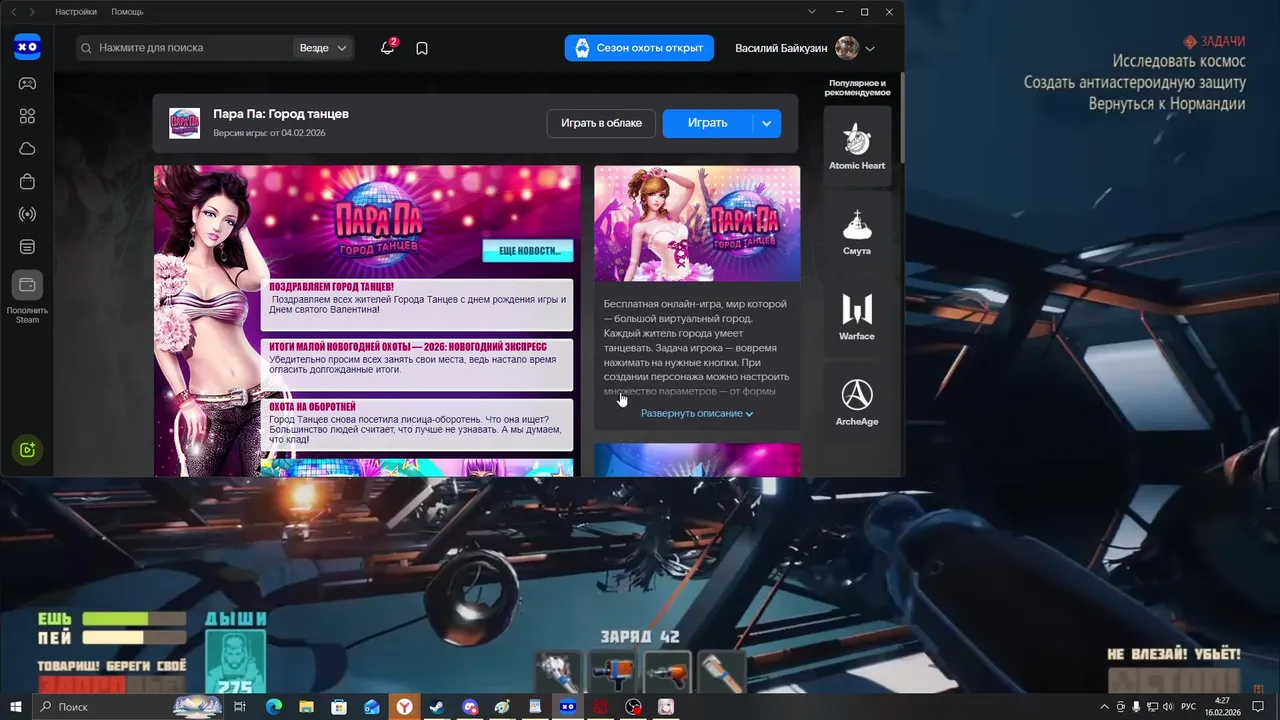Open Task View from the taskbar

coord(240,707)
